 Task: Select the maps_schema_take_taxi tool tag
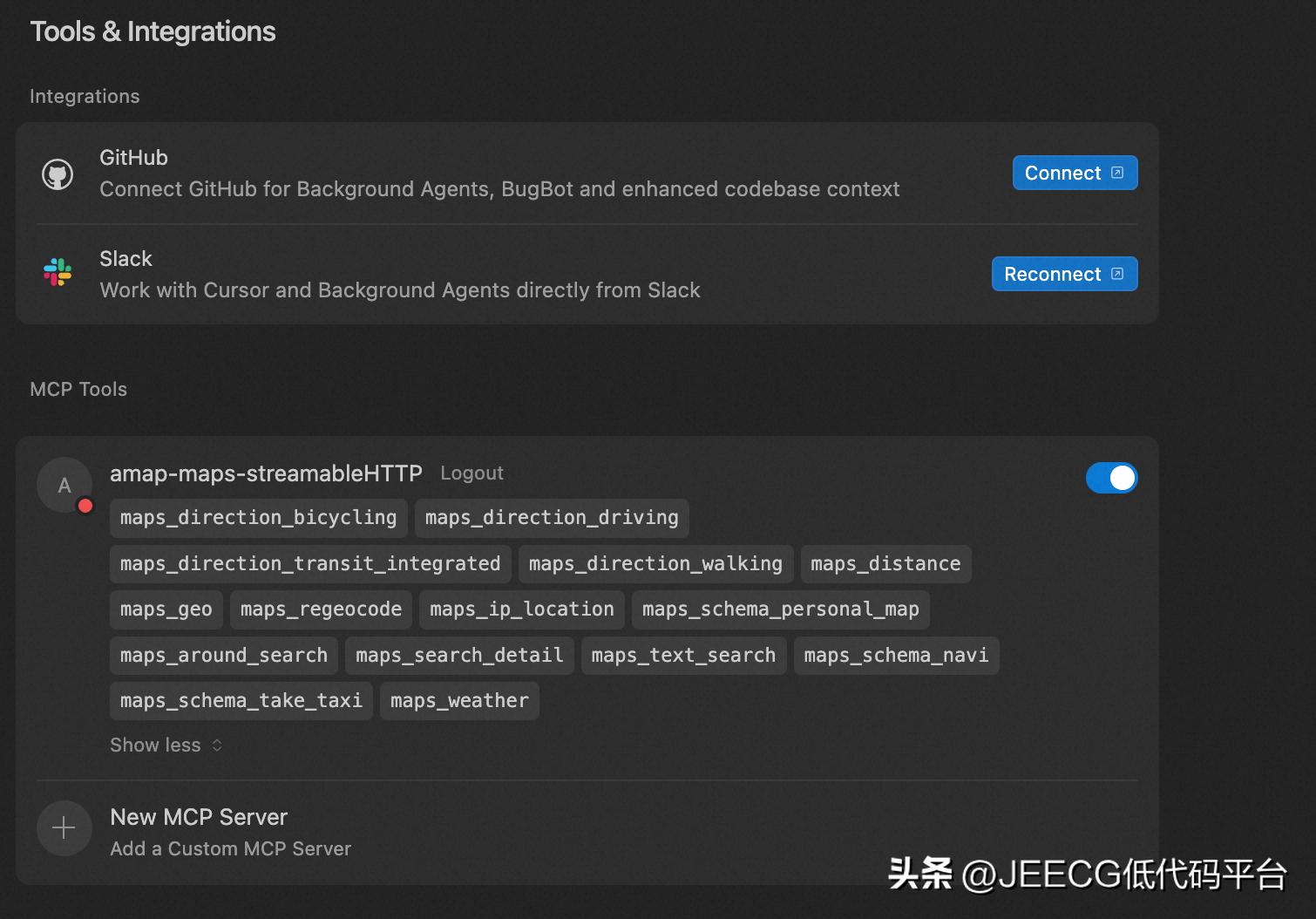coord(241,700)
